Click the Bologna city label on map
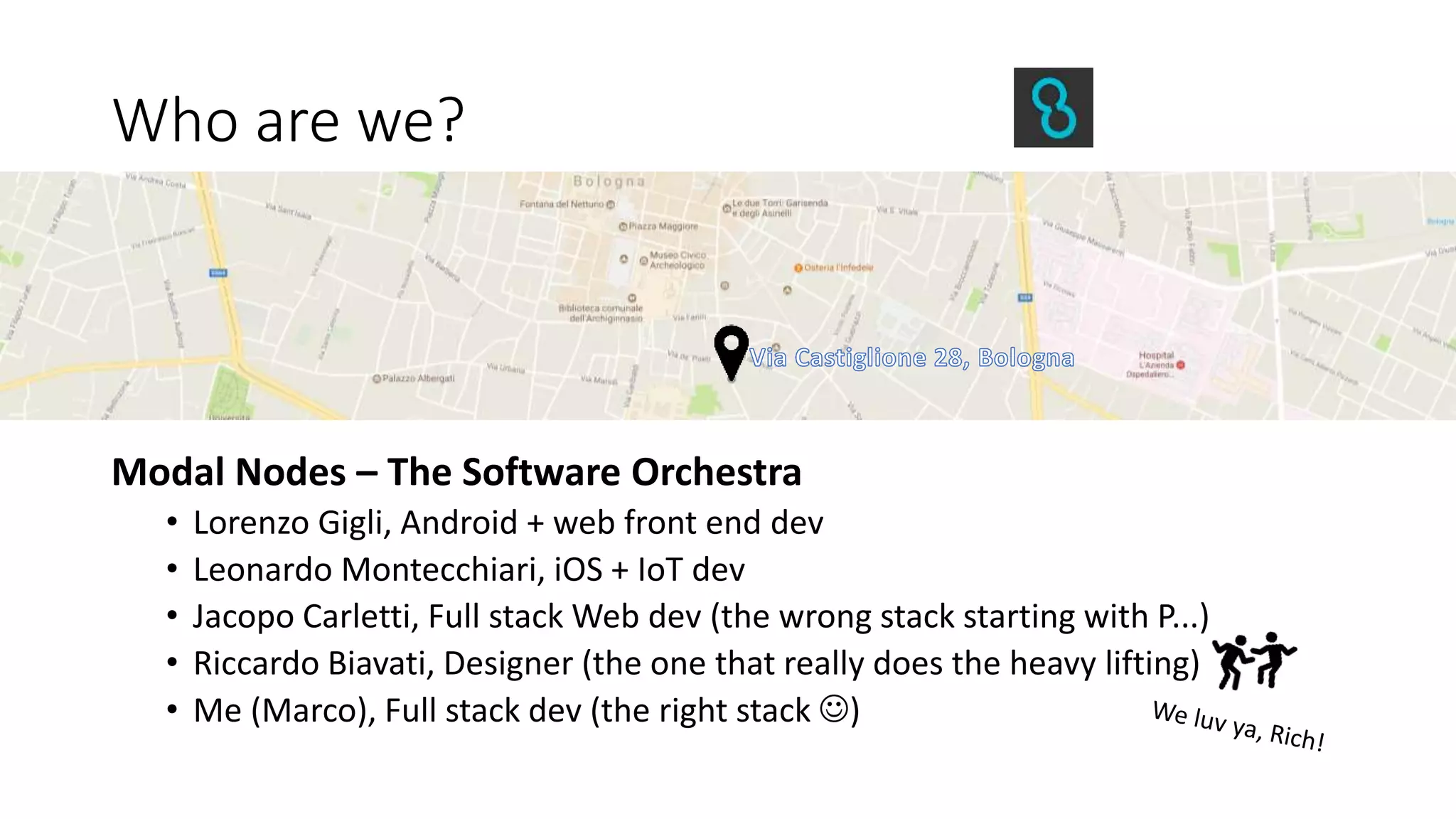1456x819 pixels. click(x=609, y=182)
